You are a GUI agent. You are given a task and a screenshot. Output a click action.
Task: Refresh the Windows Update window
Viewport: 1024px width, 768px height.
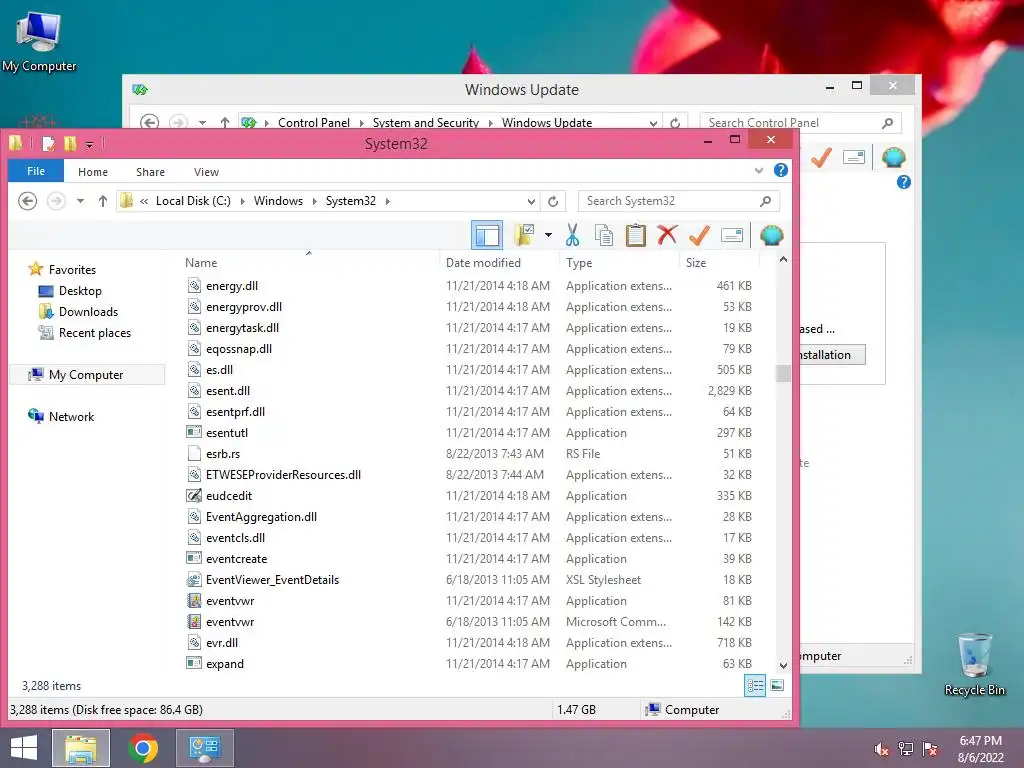pyautogui.click(x=675, y=123)
